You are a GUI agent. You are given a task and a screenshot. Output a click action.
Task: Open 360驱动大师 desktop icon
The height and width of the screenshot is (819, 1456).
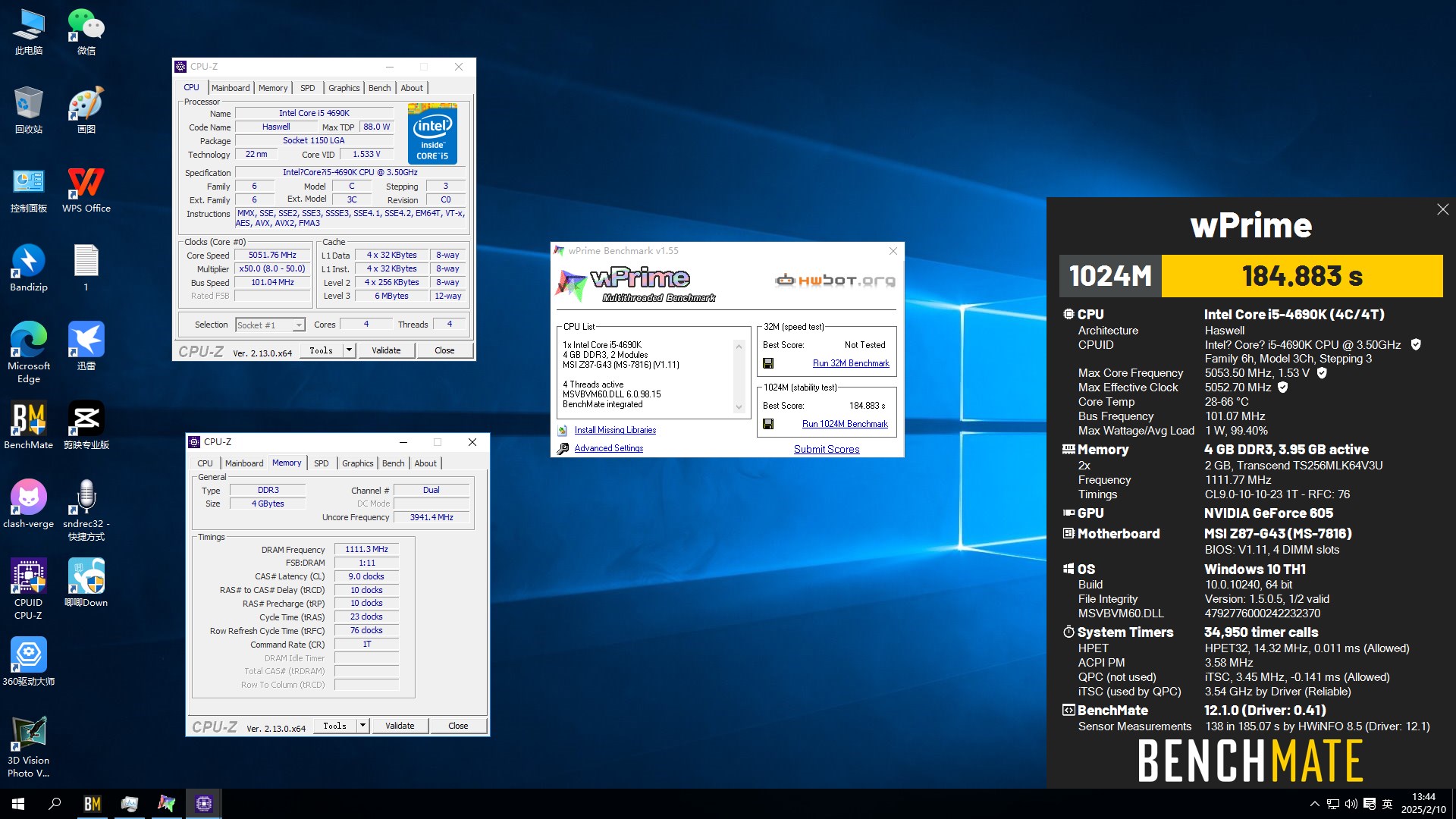(29, 663)
